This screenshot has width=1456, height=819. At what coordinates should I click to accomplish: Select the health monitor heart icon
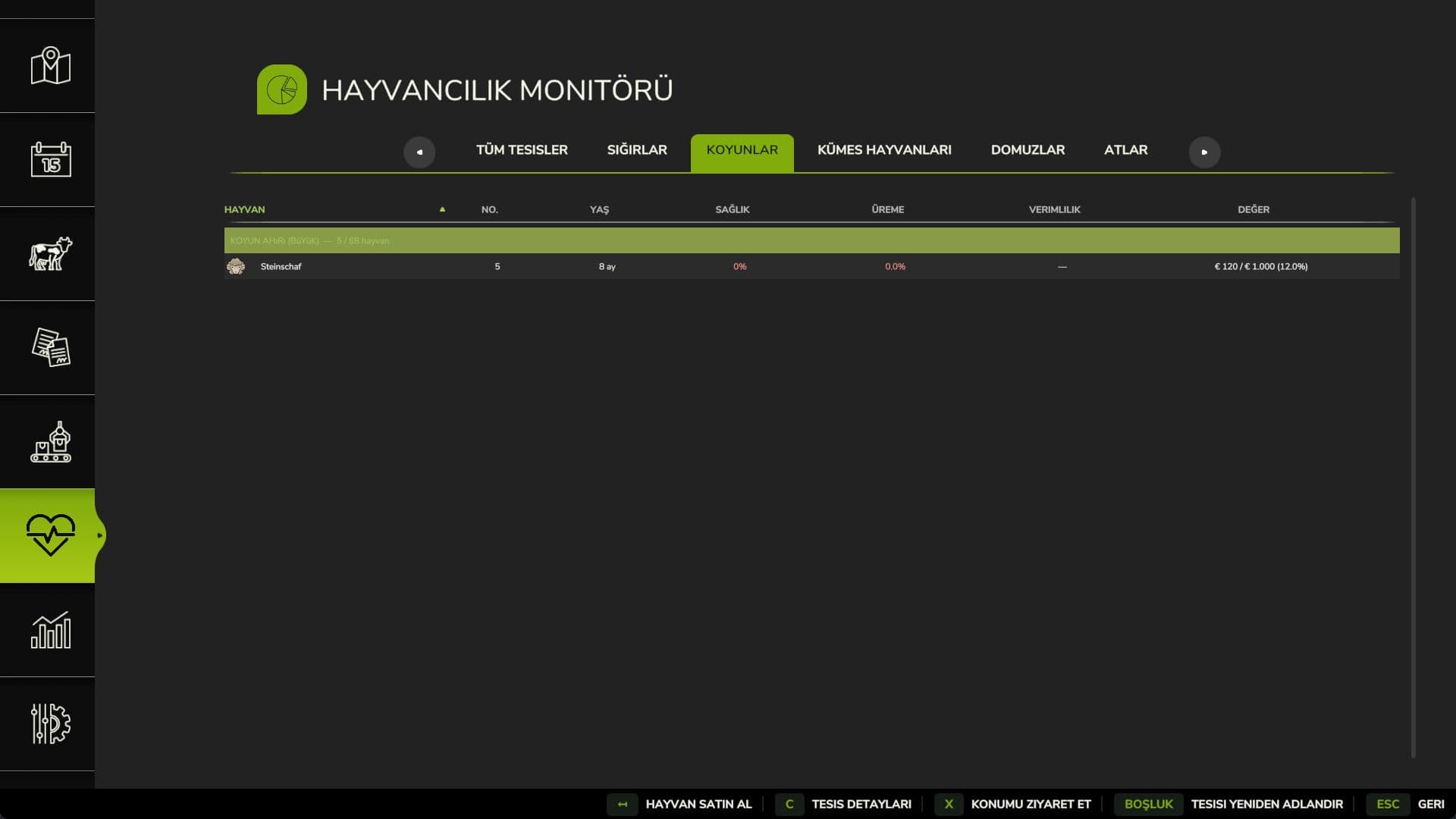click(50, 535)
